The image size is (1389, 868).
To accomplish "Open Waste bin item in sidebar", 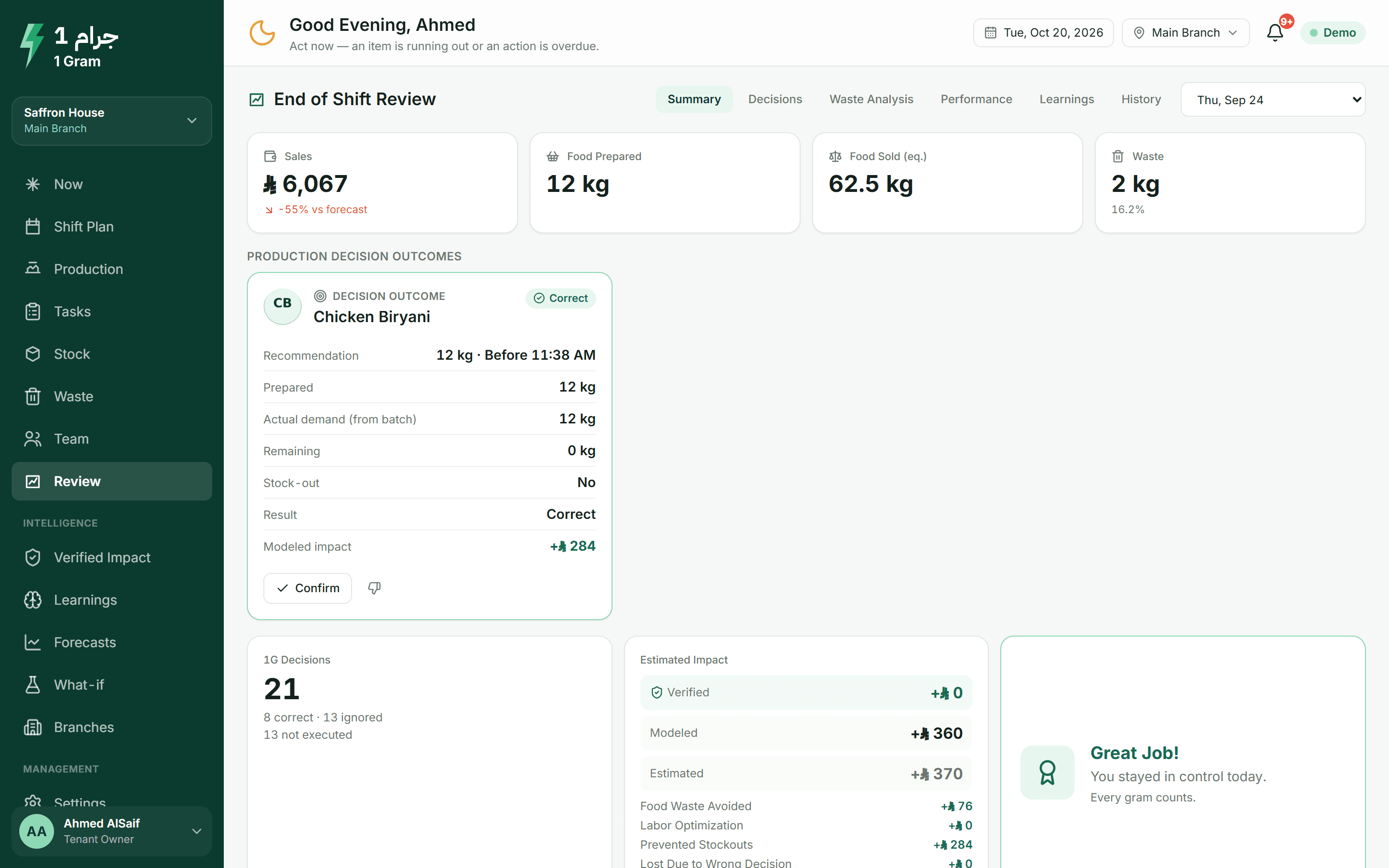I will coord(112,397).
